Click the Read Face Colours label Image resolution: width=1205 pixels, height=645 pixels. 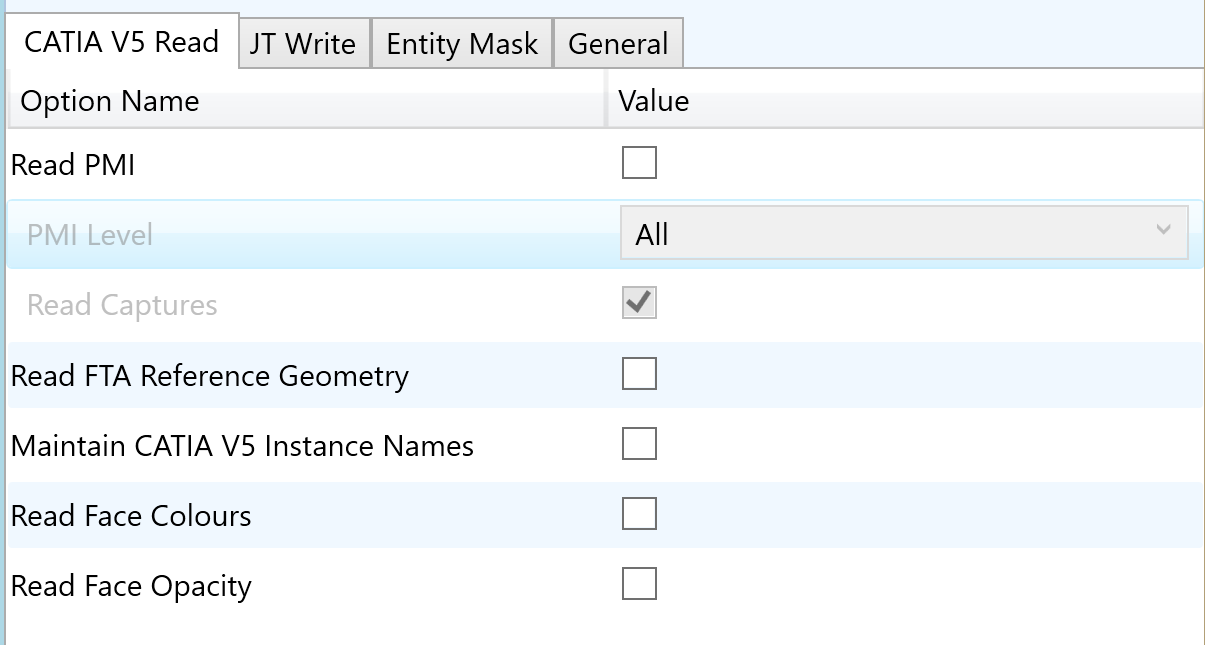coord(131,516)
